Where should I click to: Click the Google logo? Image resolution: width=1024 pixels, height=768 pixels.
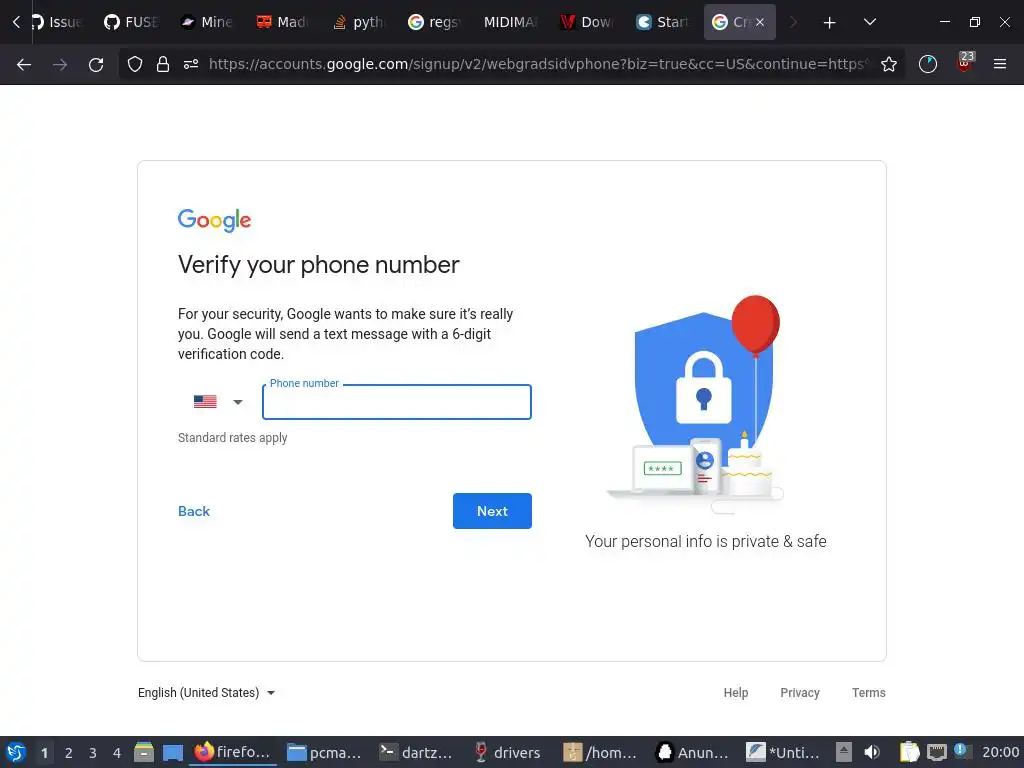(x=214, y=220)
